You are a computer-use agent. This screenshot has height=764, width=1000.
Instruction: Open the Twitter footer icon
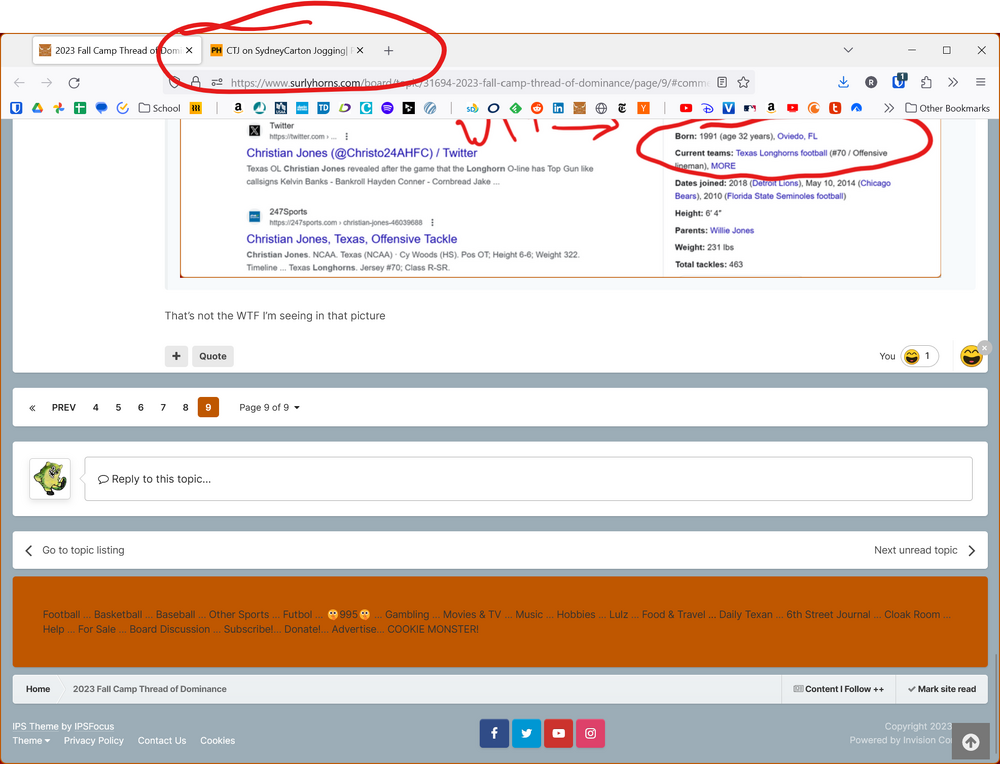(x=526, y=733)
